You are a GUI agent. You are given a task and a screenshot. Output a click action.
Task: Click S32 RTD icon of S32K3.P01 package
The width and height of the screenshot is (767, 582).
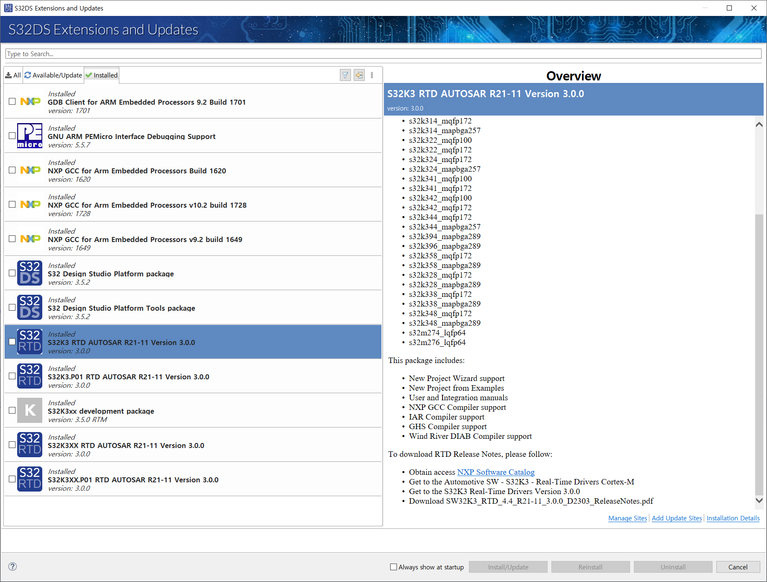pos(30,376)
